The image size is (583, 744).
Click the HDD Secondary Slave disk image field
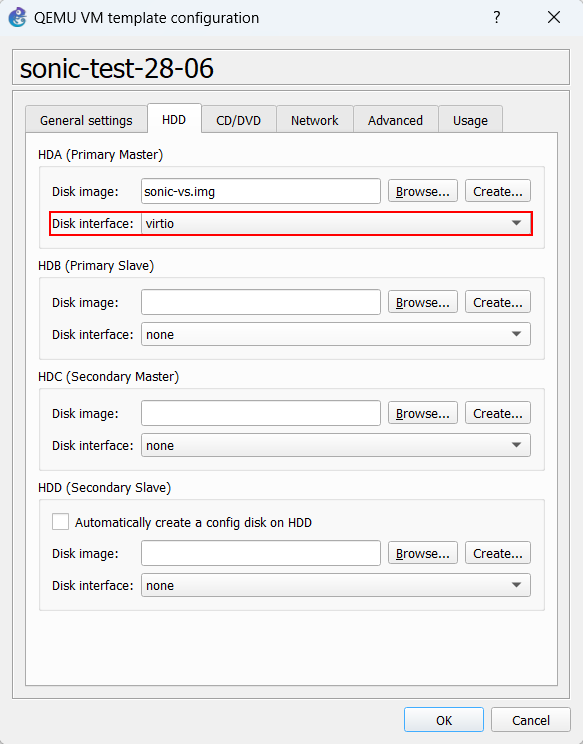coord(260,553)
